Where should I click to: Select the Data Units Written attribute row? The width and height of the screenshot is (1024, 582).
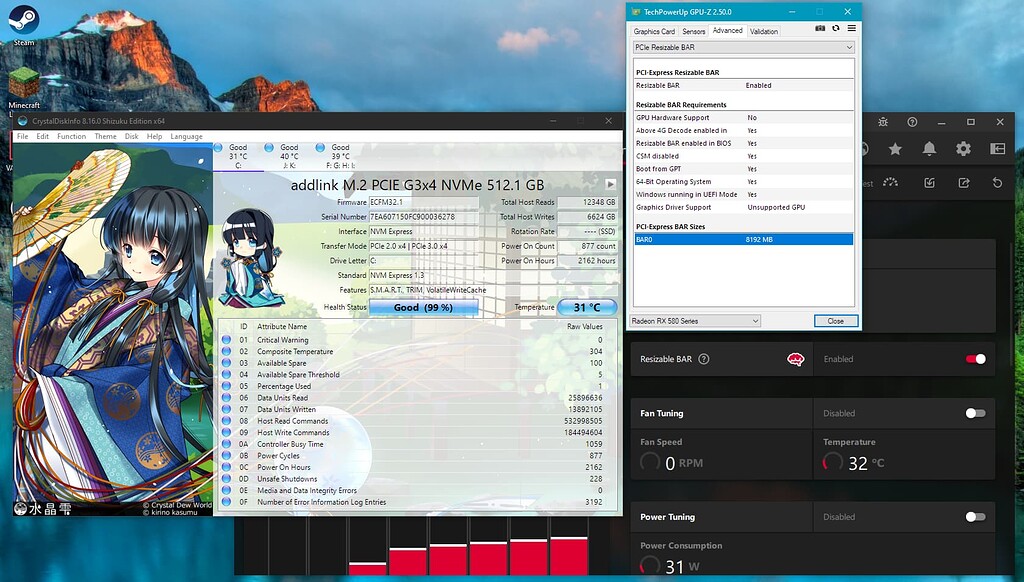click(x=415, y=409)
